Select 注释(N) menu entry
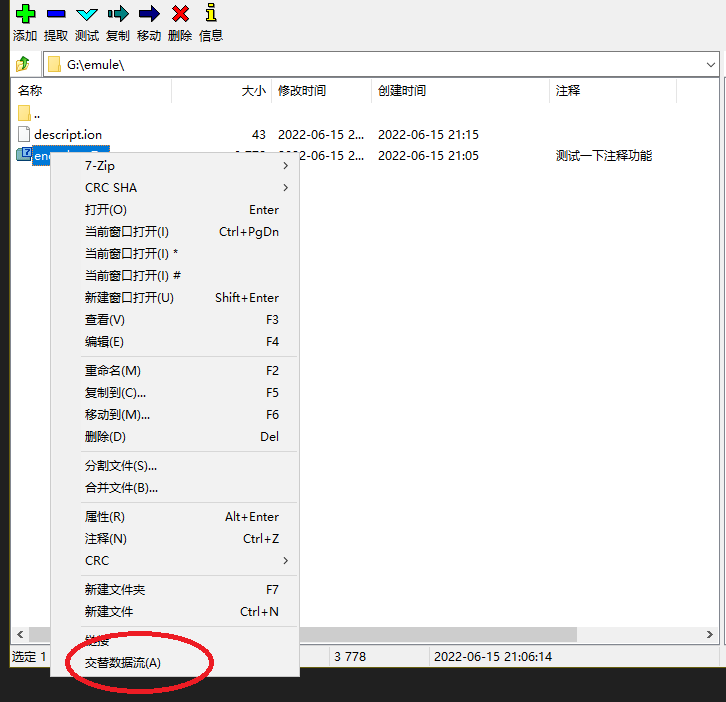Image resolution: width=726 pixels, height=702 pixels. (175, 539)
